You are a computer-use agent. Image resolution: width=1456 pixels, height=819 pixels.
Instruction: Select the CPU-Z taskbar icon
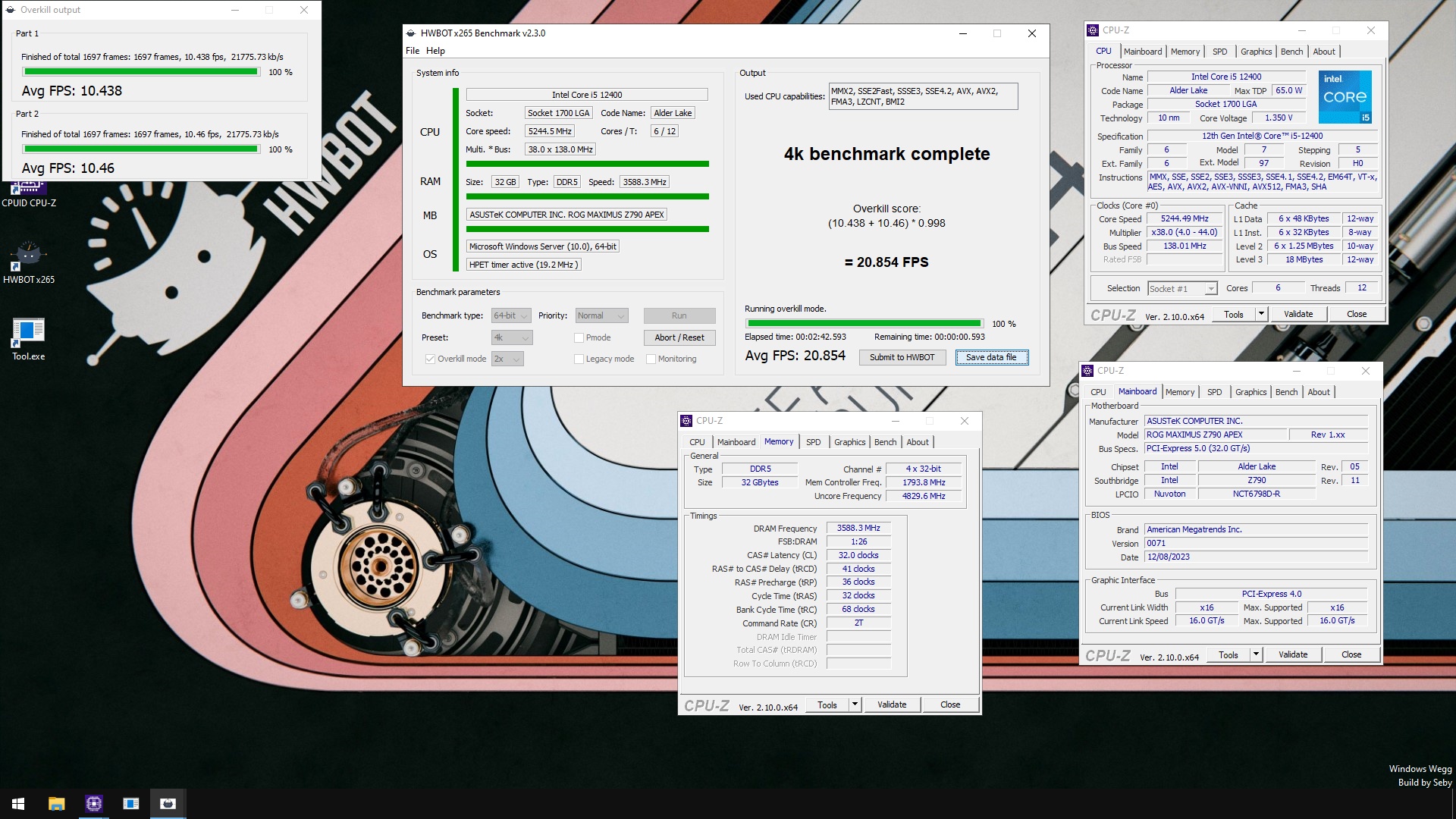[93, 804]
